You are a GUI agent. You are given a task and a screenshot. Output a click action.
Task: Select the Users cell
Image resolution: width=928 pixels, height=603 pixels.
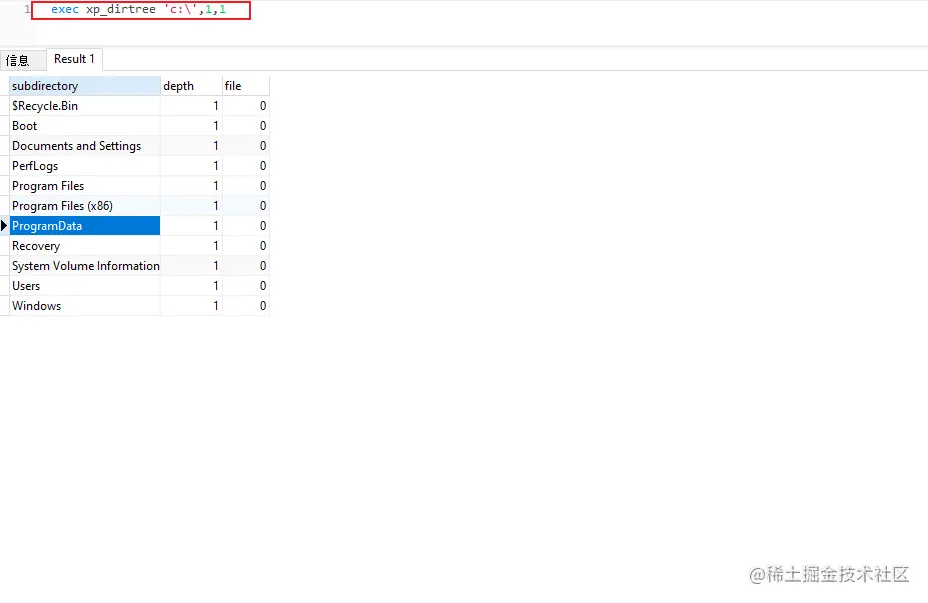[x=85, y=286]
